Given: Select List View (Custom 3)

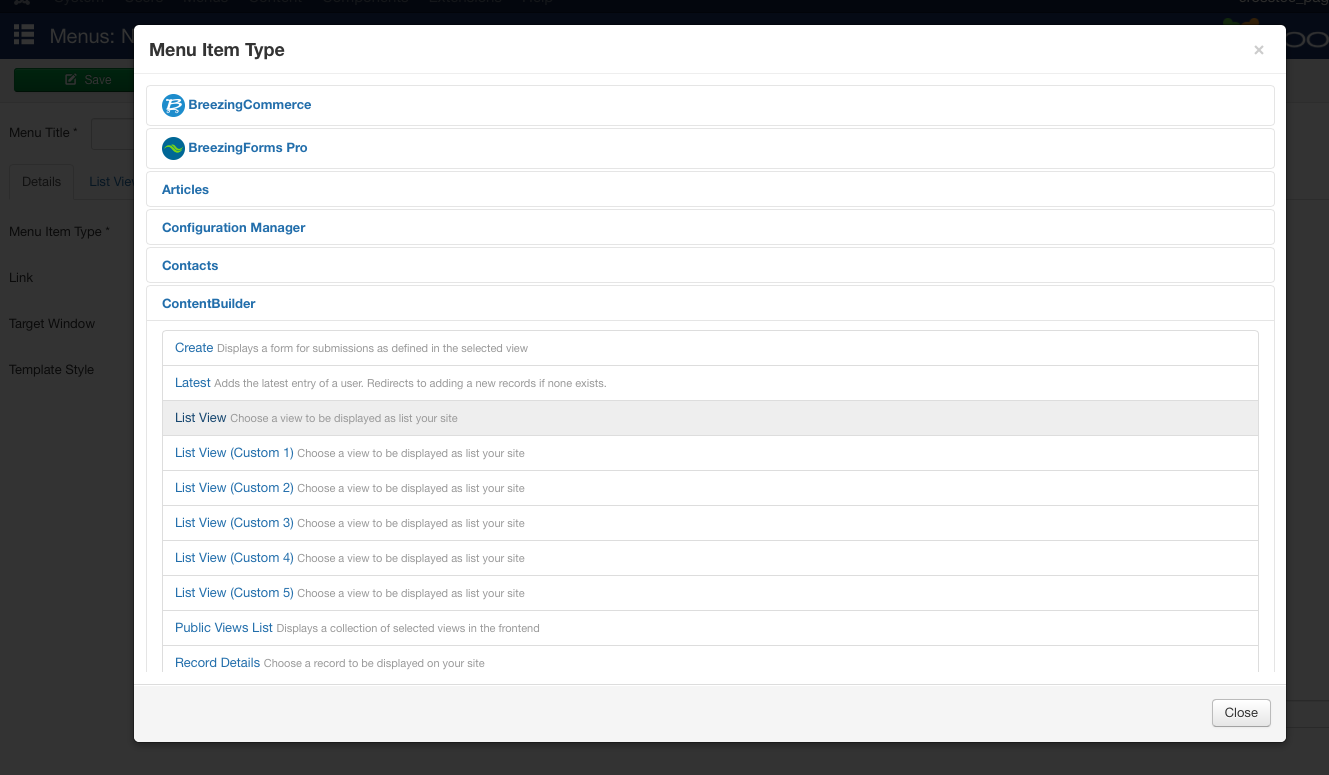Looking at the screenshot, I should click(710, 523).
